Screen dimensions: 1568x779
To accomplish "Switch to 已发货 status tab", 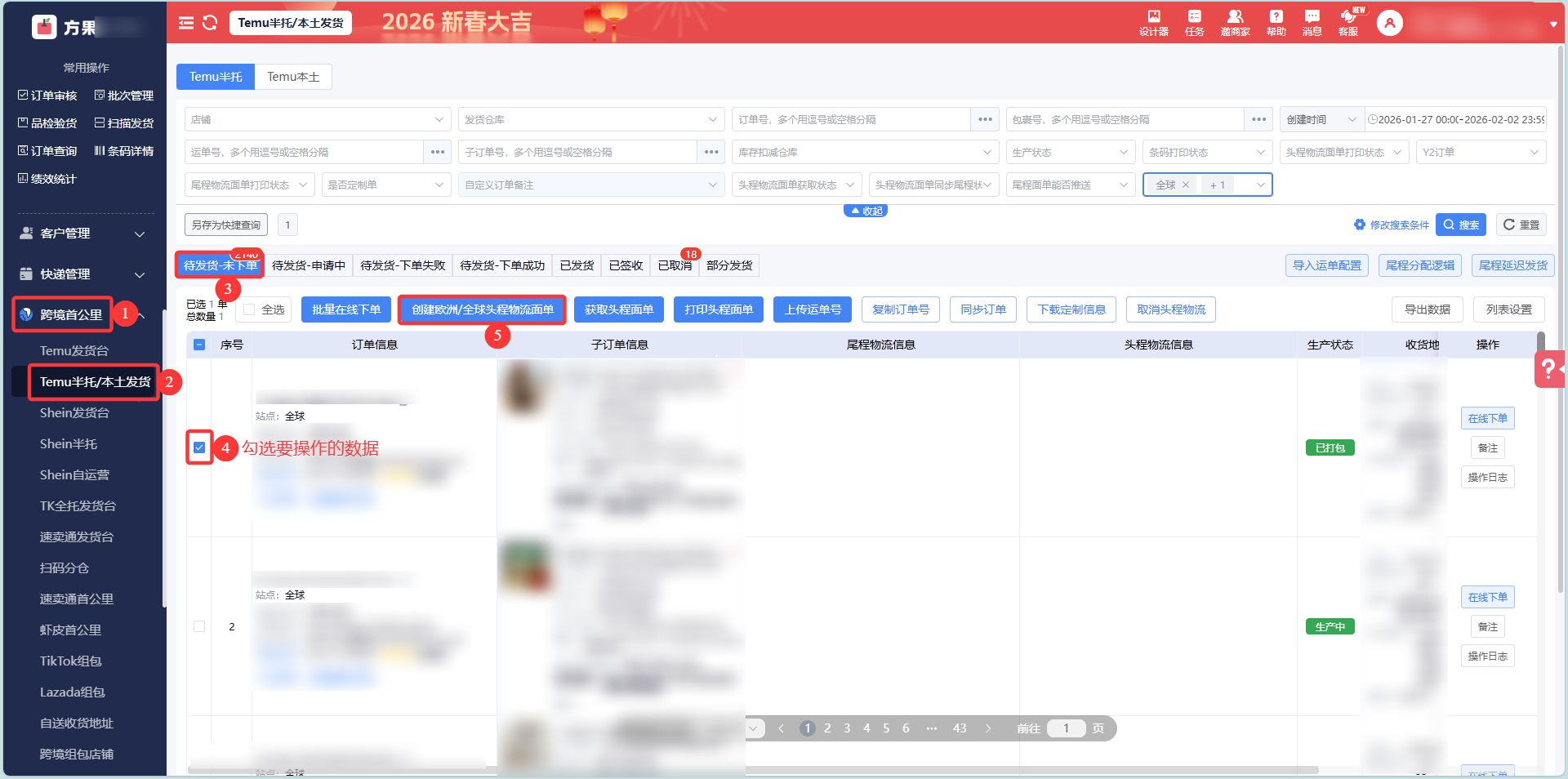I will click(577, 265).
